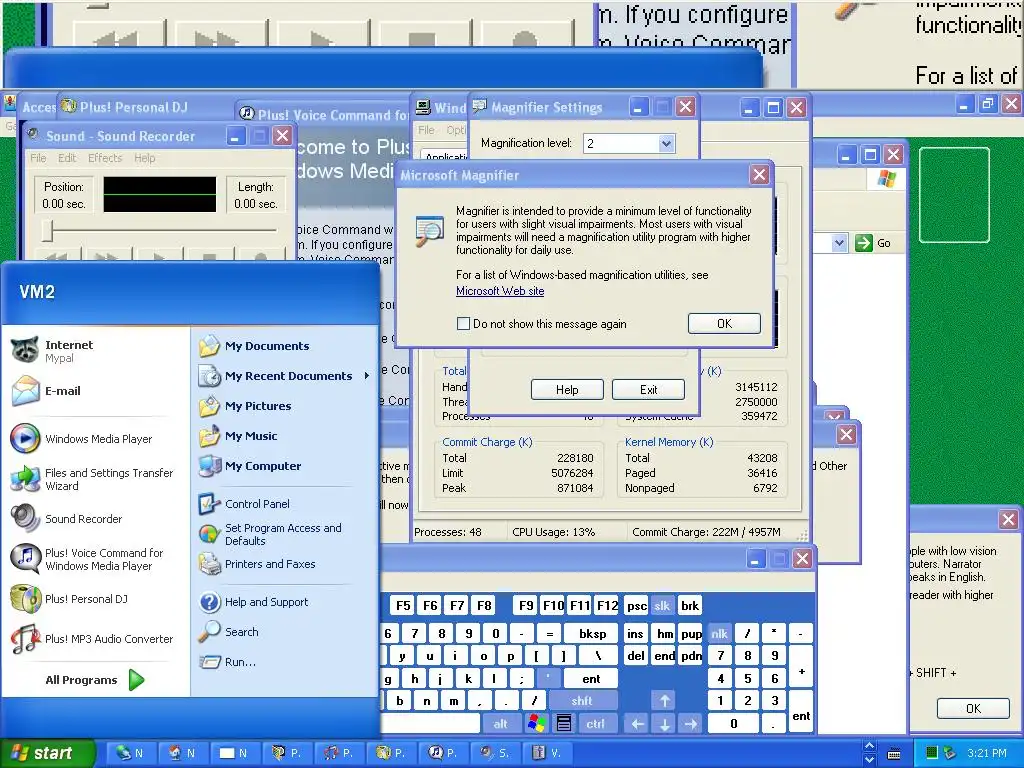Open Effects menu in Sound Recorder
Screen dimensions: 1024x768
click(x=105, y=158)
